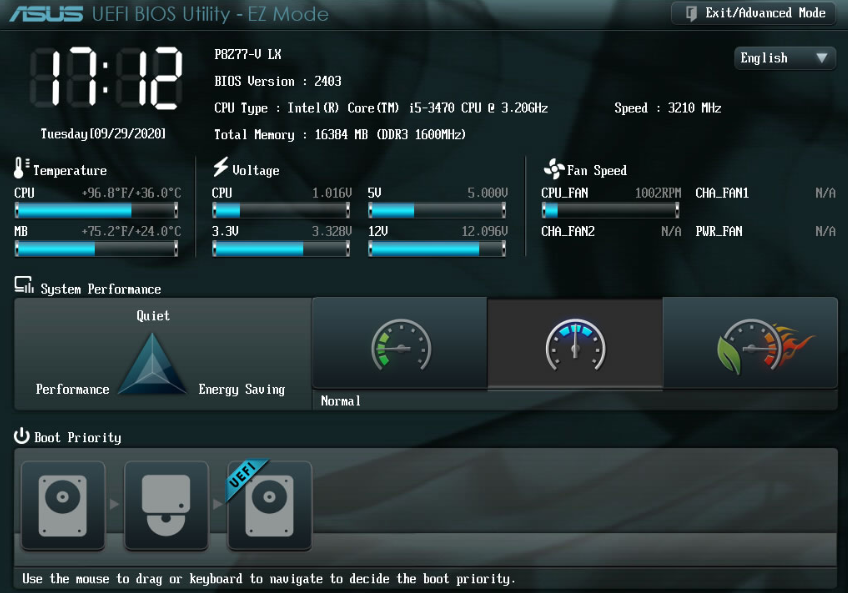The image size is (848, 593).
Task: Click the CPU temperature bar
Action: [x=97, y=210]
